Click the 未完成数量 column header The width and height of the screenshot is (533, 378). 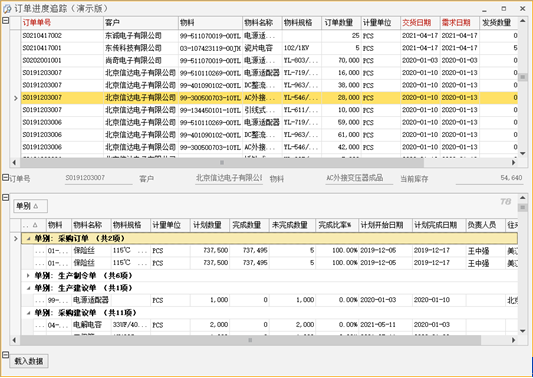click(x=292, y=225)
